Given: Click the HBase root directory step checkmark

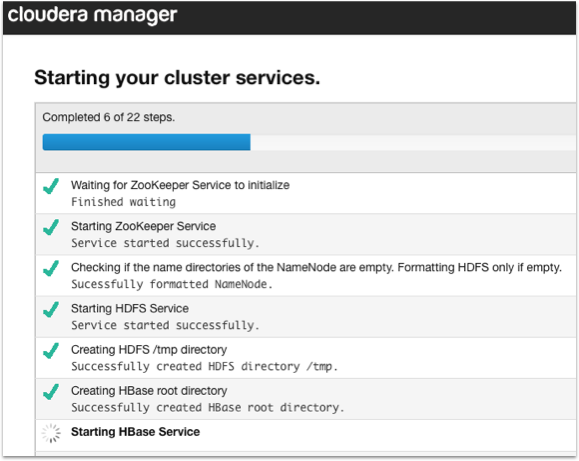Looking at the screenshot, I should point(51,392).
